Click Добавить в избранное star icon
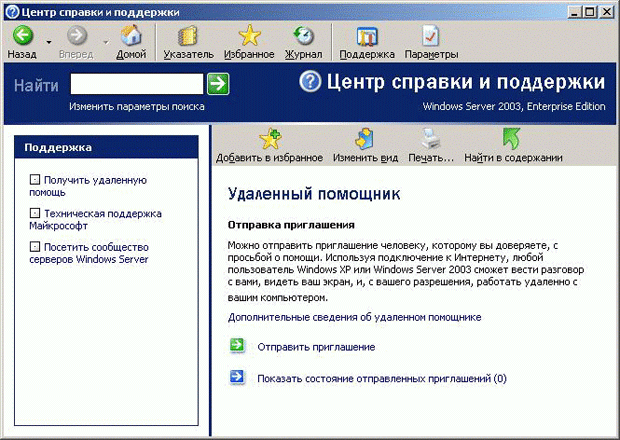This screenshot has width=620, height=440. [270, 139]
